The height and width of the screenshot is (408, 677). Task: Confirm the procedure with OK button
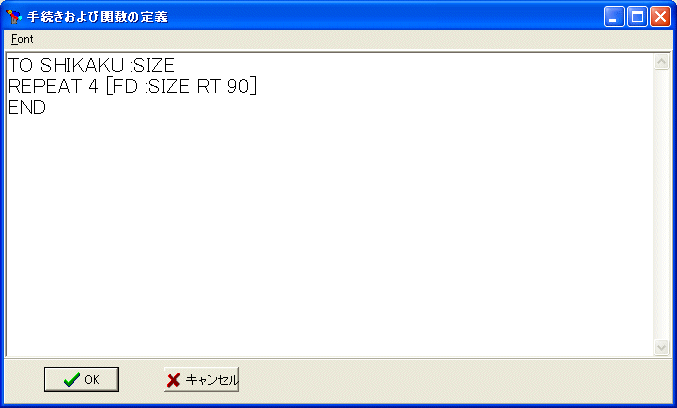tap(81, 380)
